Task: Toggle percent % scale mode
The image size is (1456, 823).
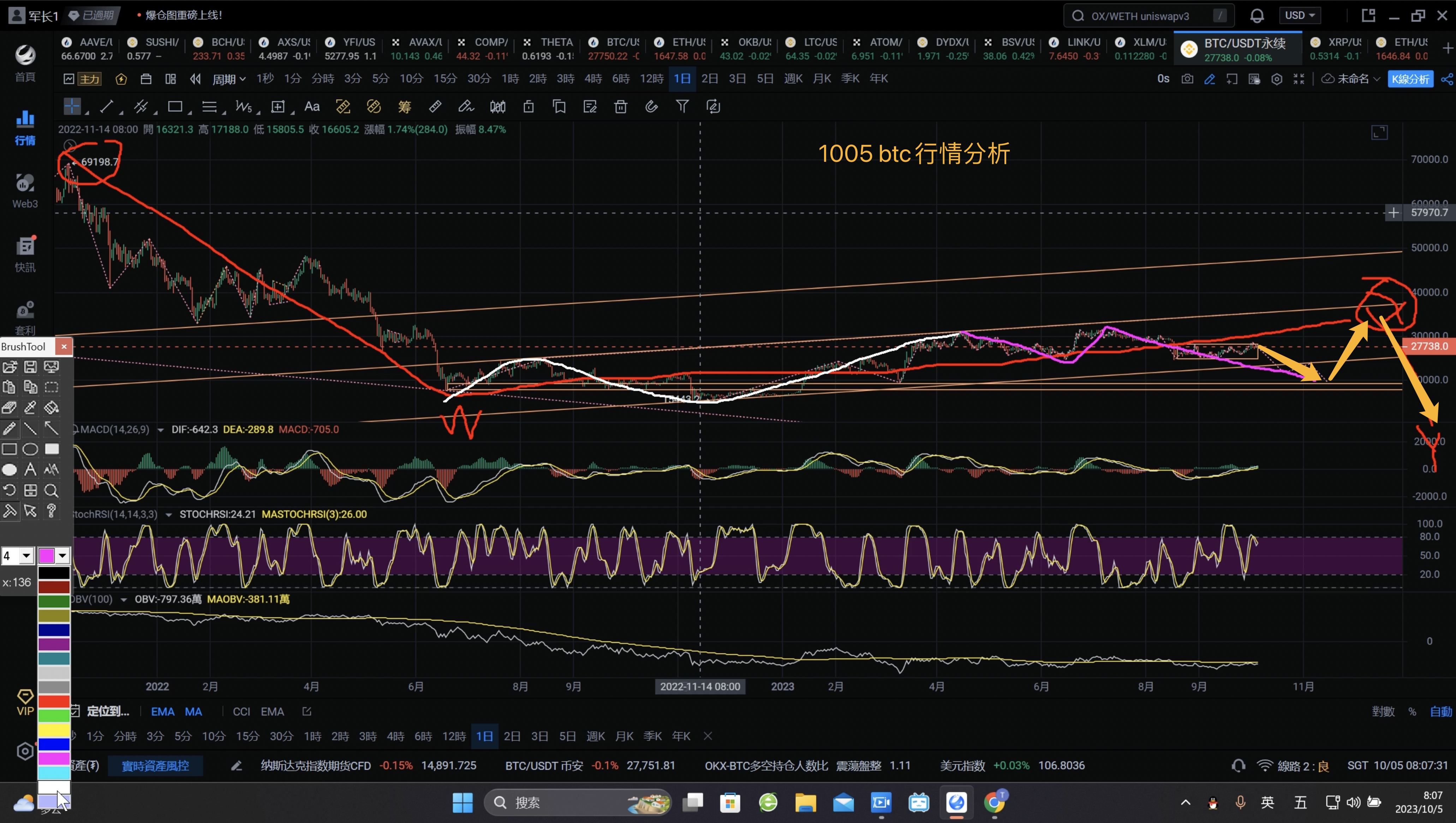Action: click(x=1413, y=712)
